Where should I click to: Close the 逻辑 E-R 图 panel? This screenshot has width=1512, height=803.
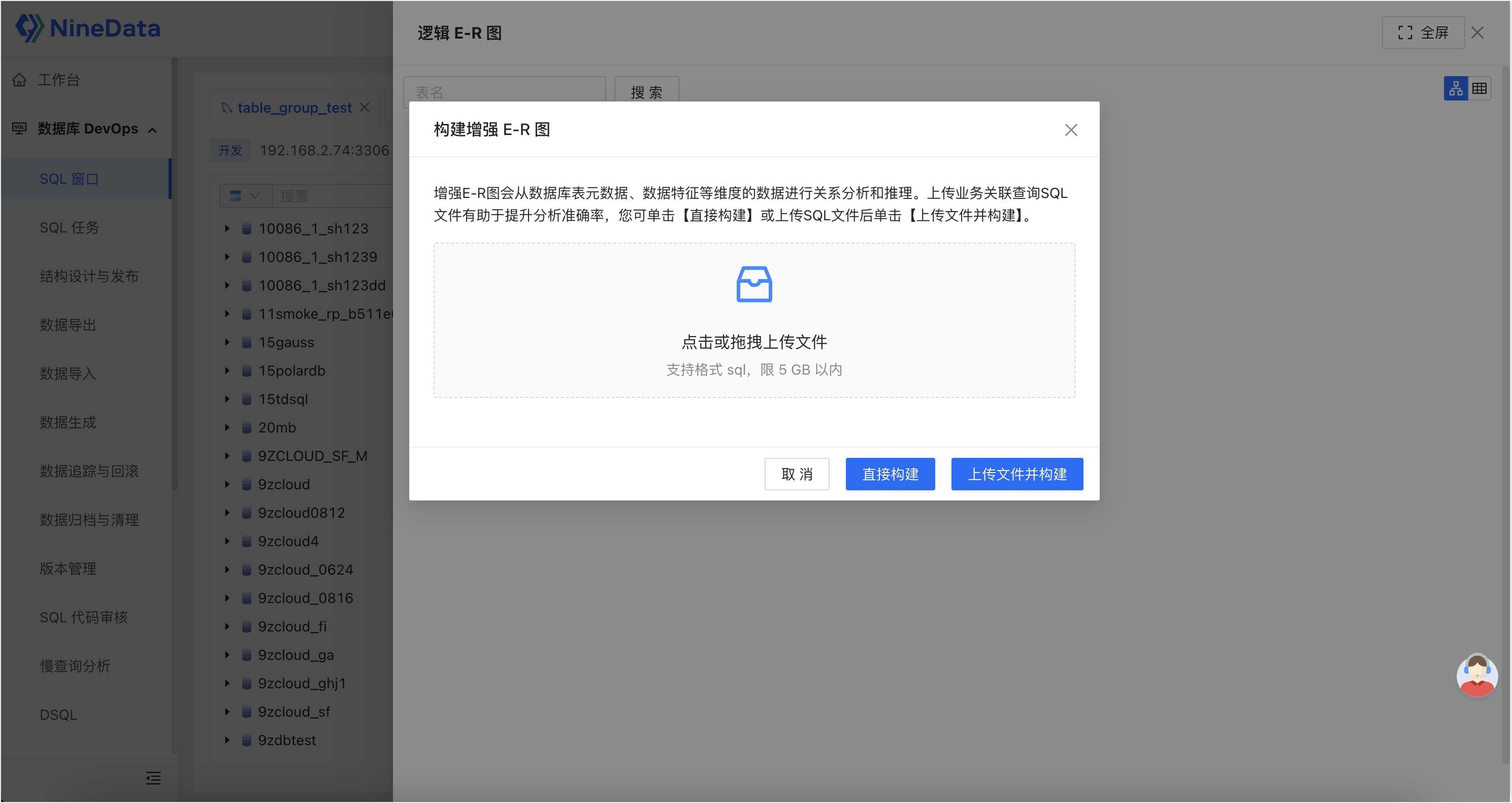1477,33
